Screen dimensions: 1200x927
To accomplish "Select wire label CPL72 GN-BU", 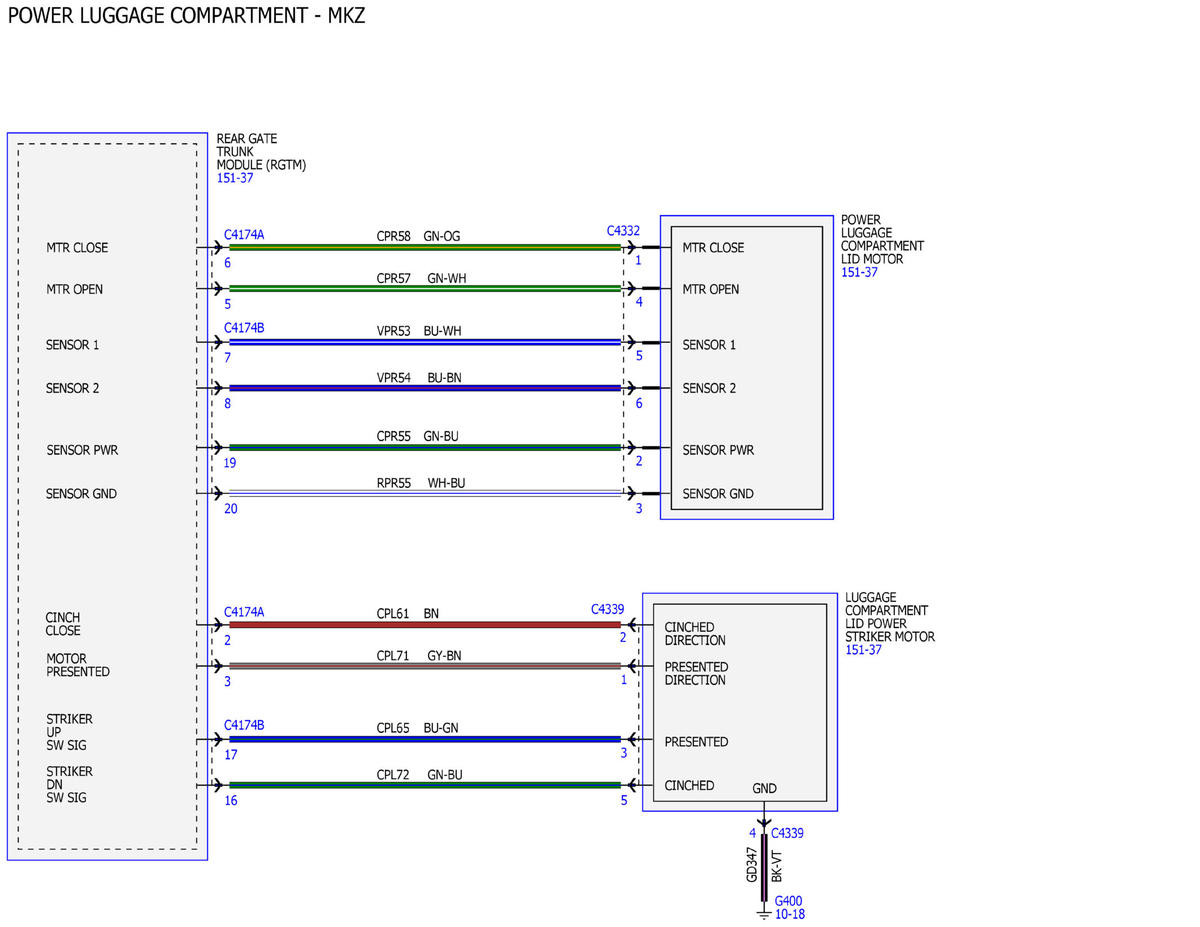I will tap(419, 775).
